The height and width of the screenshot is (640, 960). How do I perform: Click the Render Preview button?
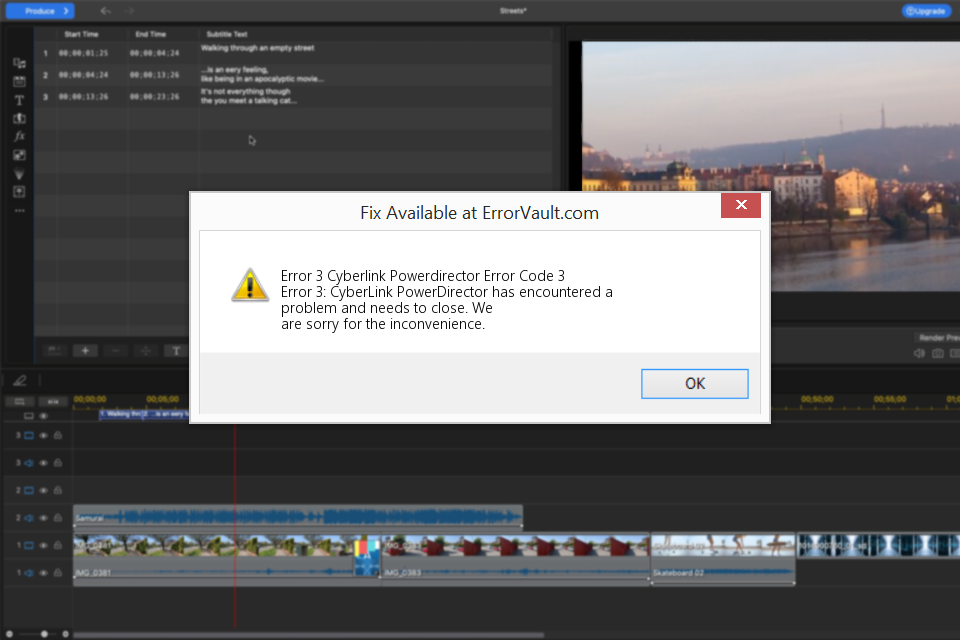pos(938,337)
